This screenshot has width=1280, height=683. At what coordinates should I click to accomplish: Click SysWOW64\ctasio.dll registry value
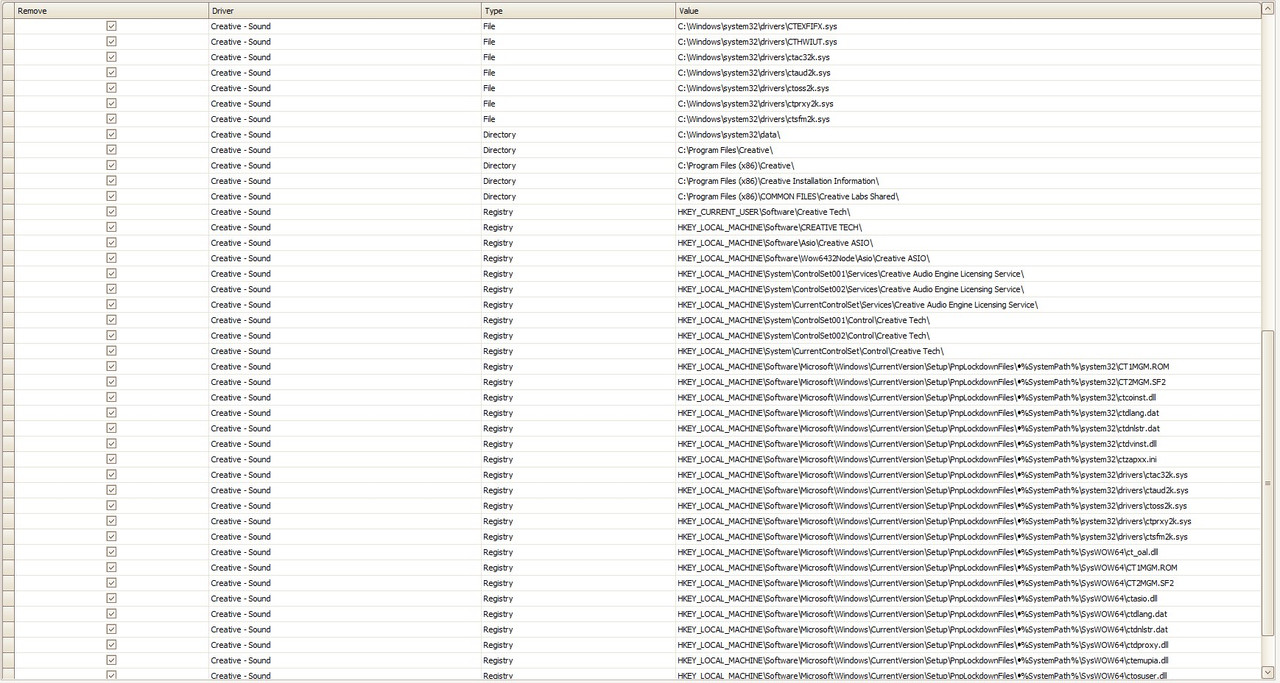[968, 599]
